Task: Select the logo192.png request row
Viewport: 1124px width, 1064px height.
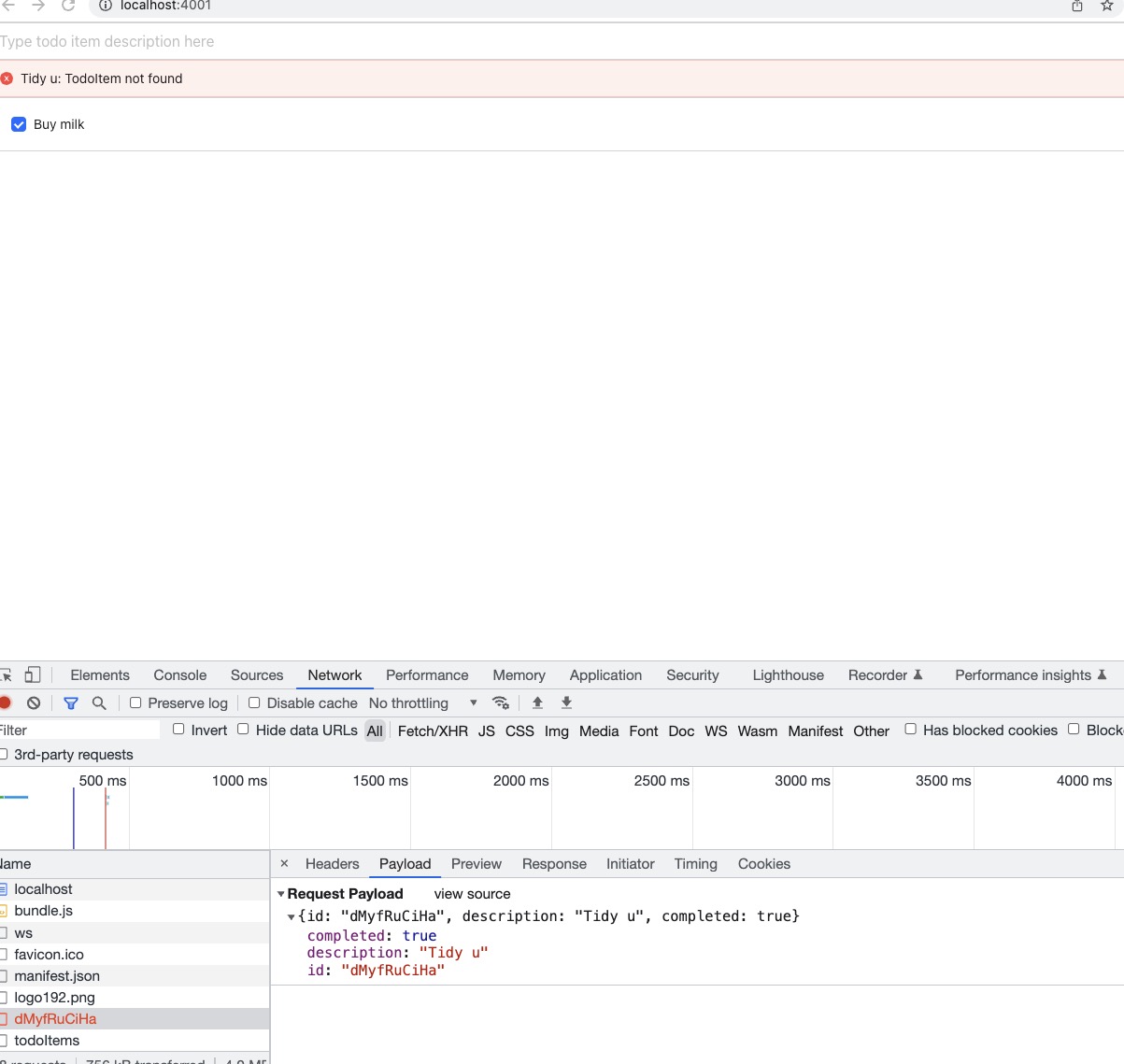Action: 135,998
